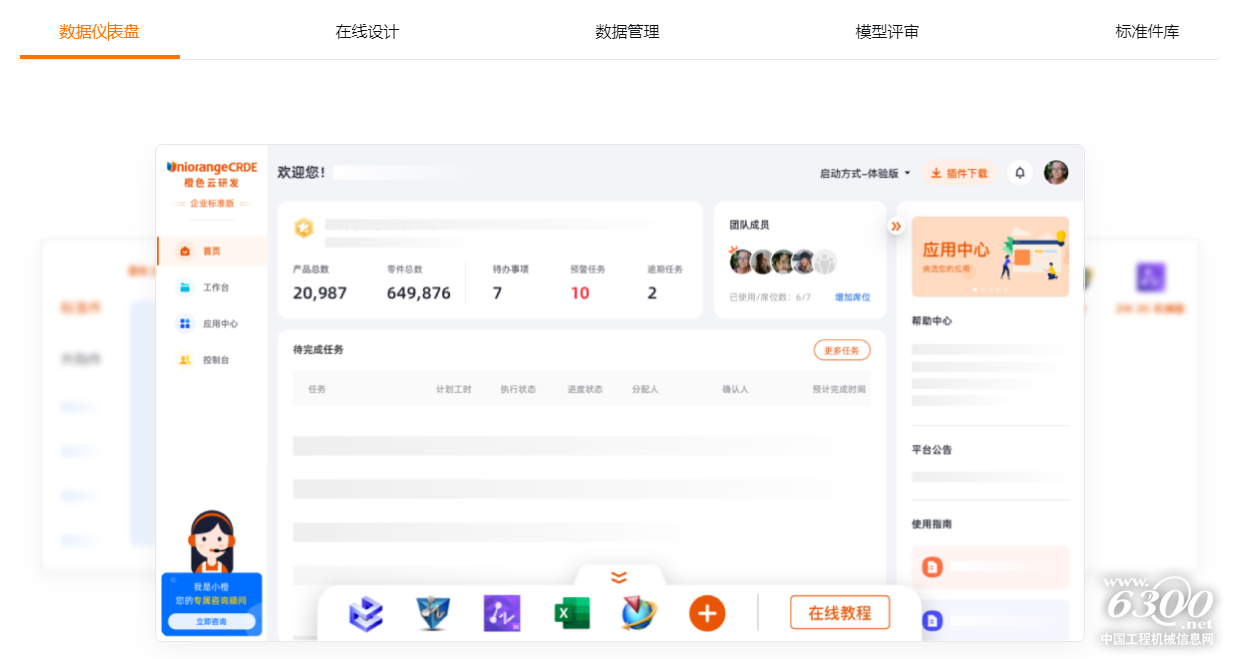Click the user avatar in header
The width and height of the screenshot is (1235, 659).
[1056, 173]
